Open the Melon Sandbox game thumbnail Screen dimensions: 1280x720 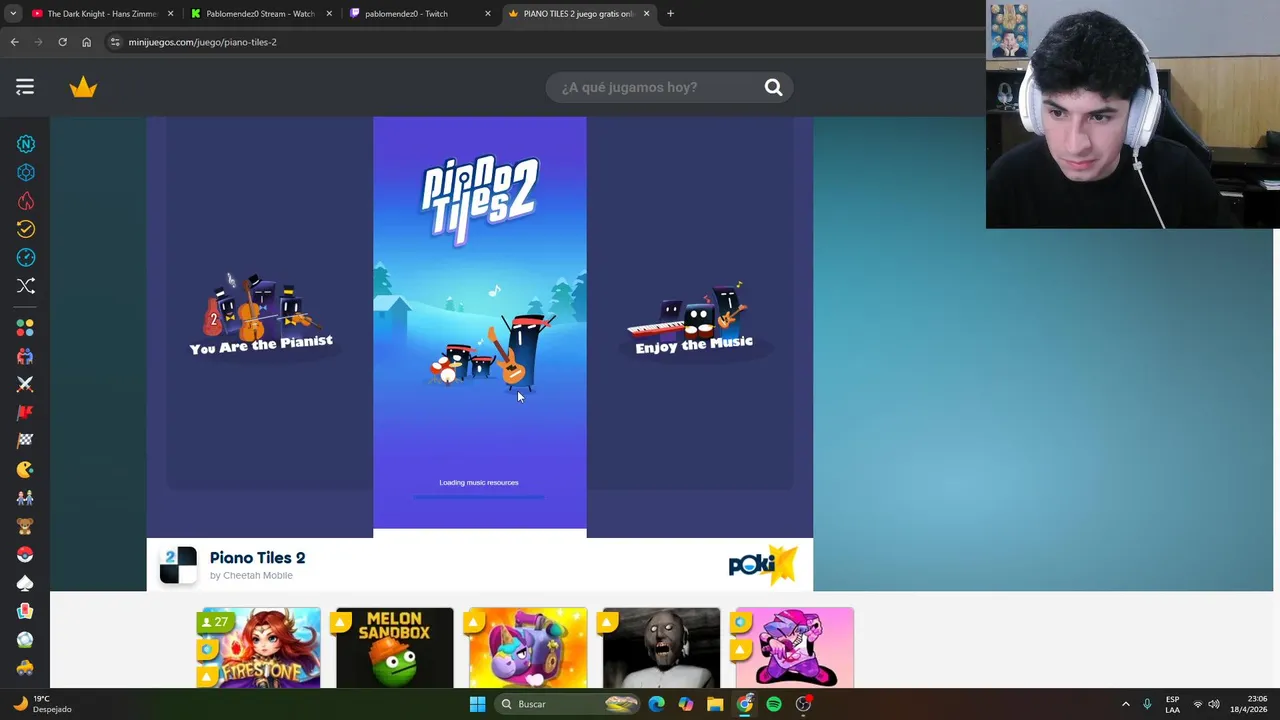(394, 647)
